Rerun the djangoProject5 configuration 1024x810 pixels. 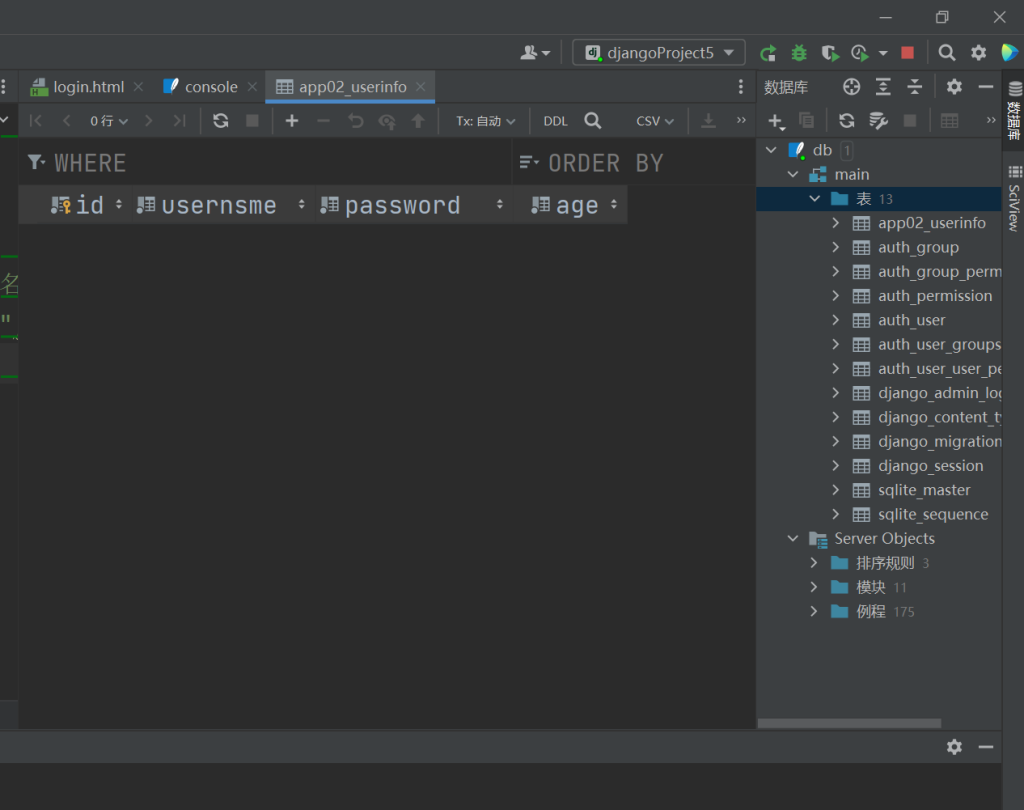767,53
